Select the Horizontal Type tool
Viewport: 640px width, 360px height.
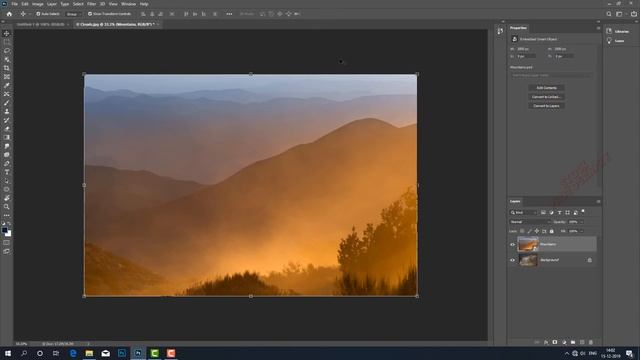click(7, 172)
